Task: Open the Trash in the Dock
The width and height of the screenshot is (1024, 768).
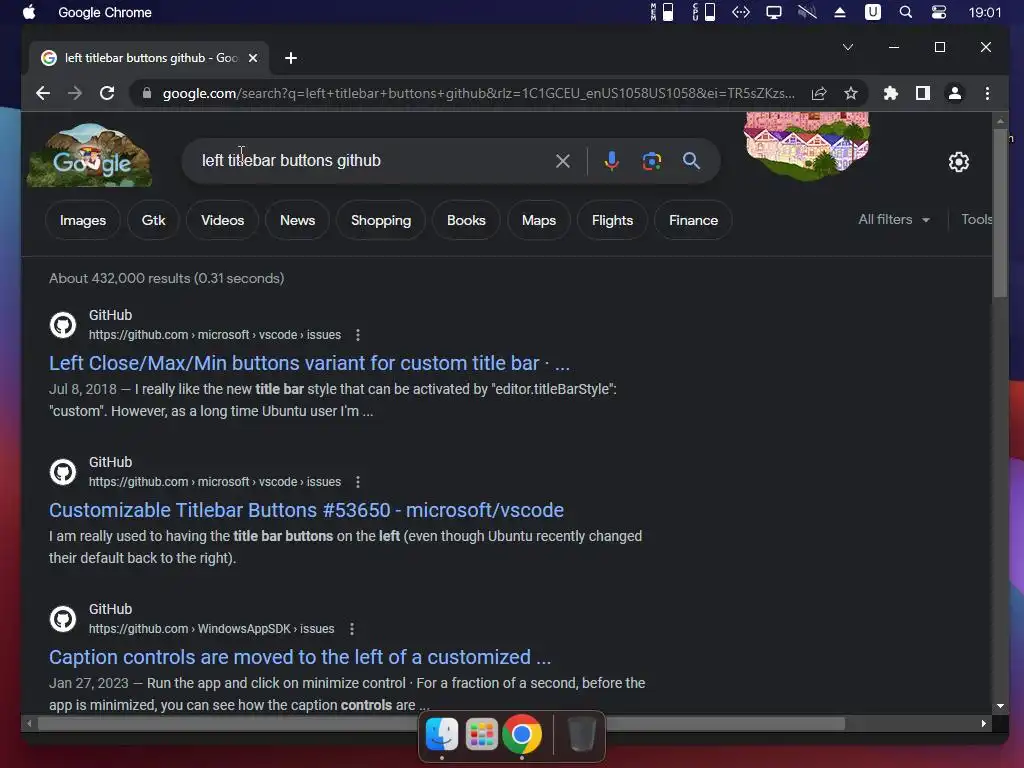Action: point(581,734)
